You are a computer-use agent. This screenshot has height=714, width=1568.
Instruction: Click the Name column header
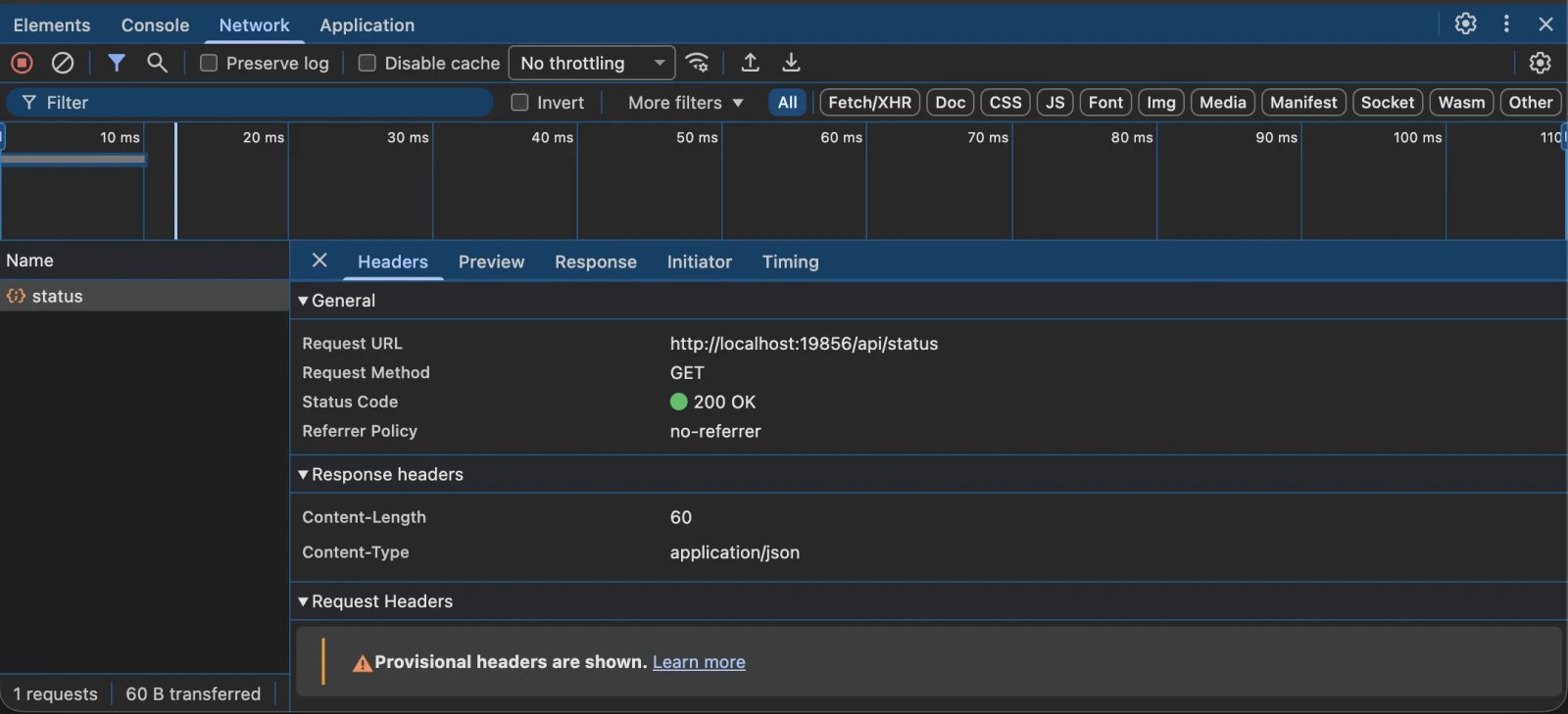pos(144,261)
